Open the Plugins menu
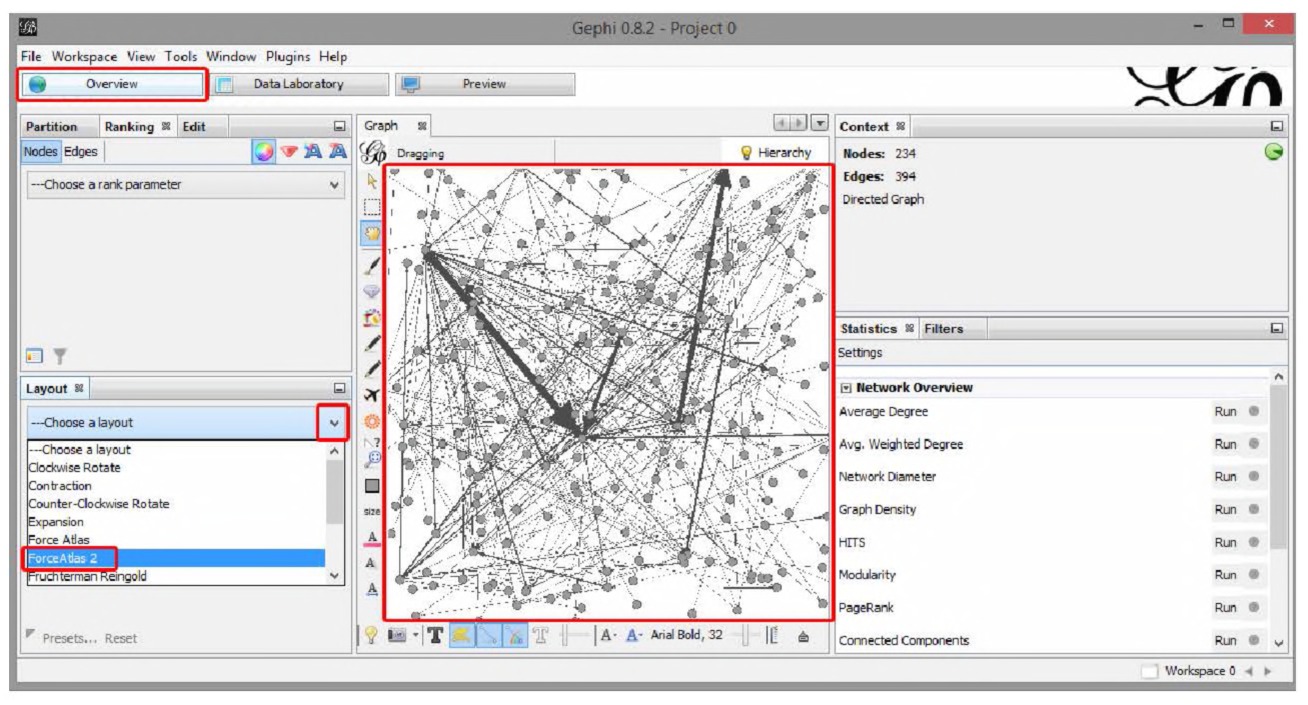 coord(287,57)
